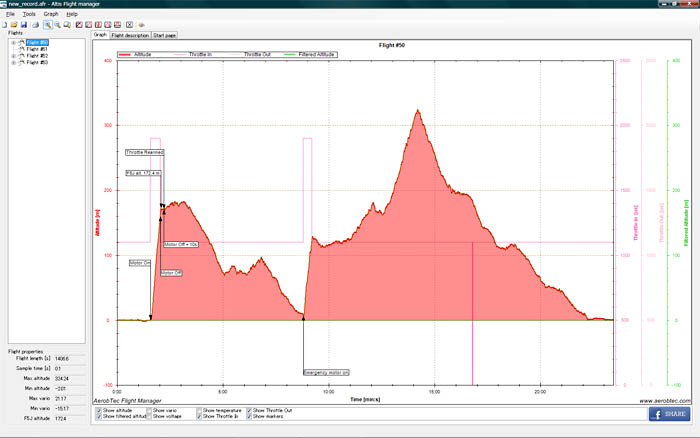Open the File menu
The image size is (700, 438).
tap(10, 14)
